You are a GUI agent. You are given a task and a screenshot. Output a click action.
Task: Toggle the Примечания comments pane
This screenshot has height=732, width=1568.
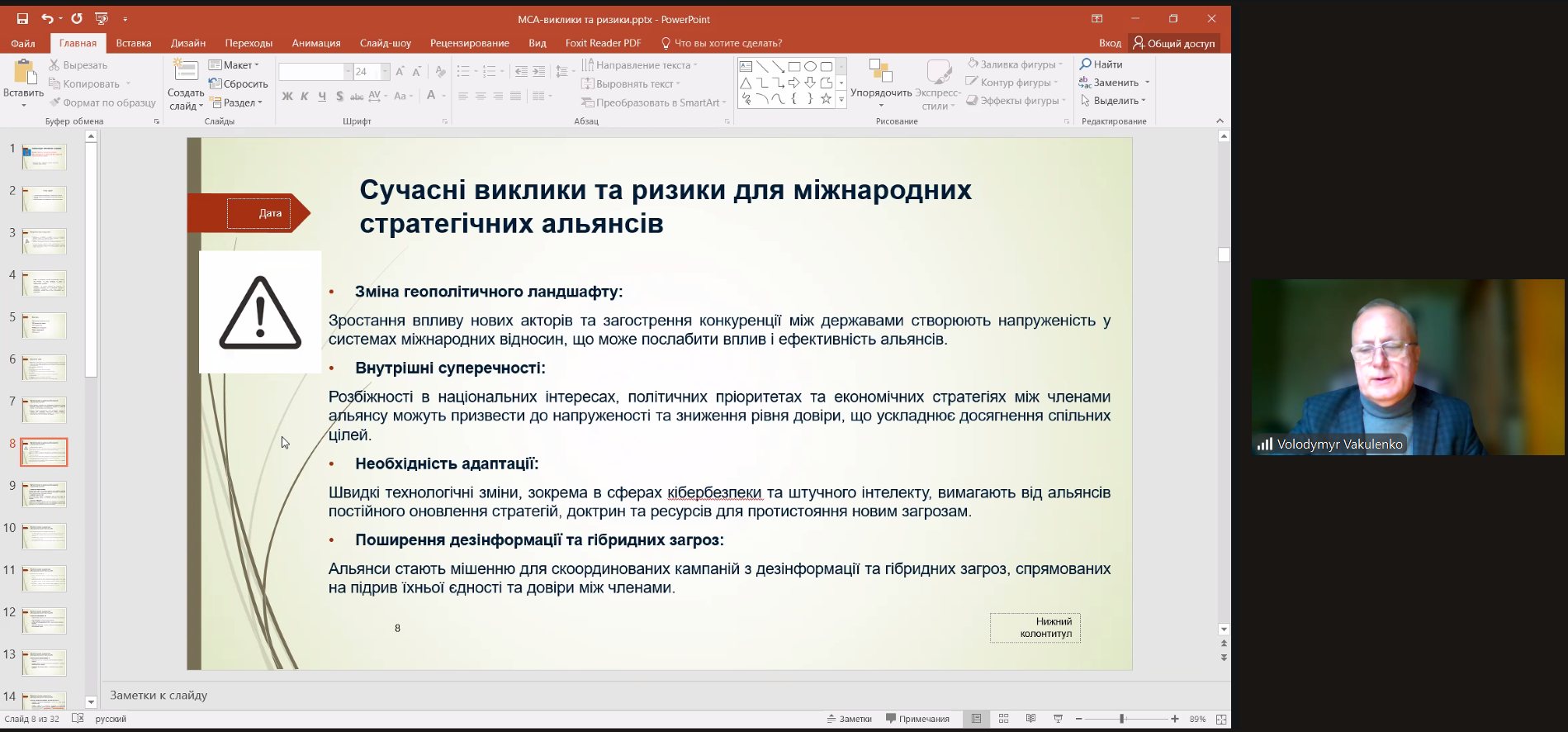[x=917, y=719]
